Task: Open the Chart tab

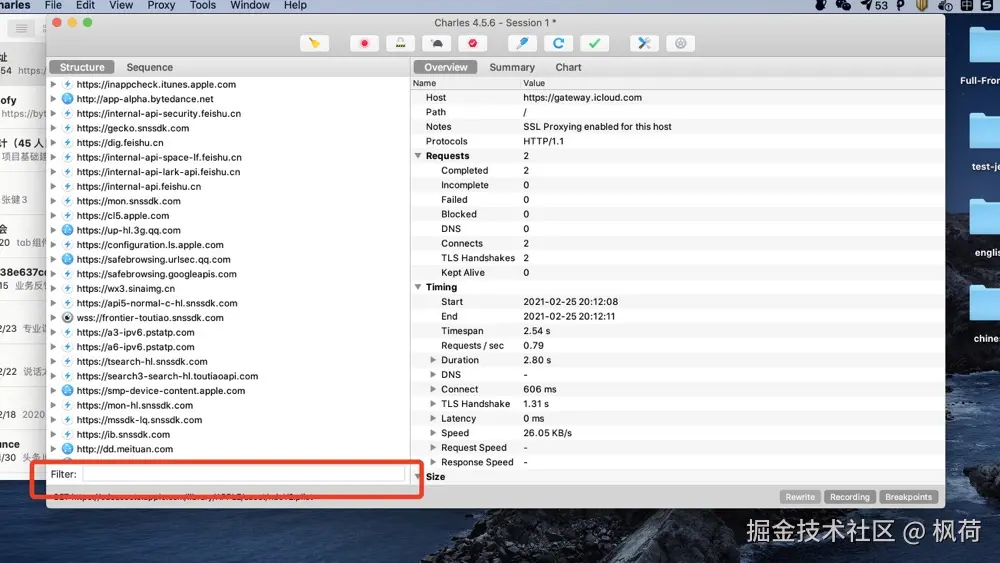Action: pos(568,67)
